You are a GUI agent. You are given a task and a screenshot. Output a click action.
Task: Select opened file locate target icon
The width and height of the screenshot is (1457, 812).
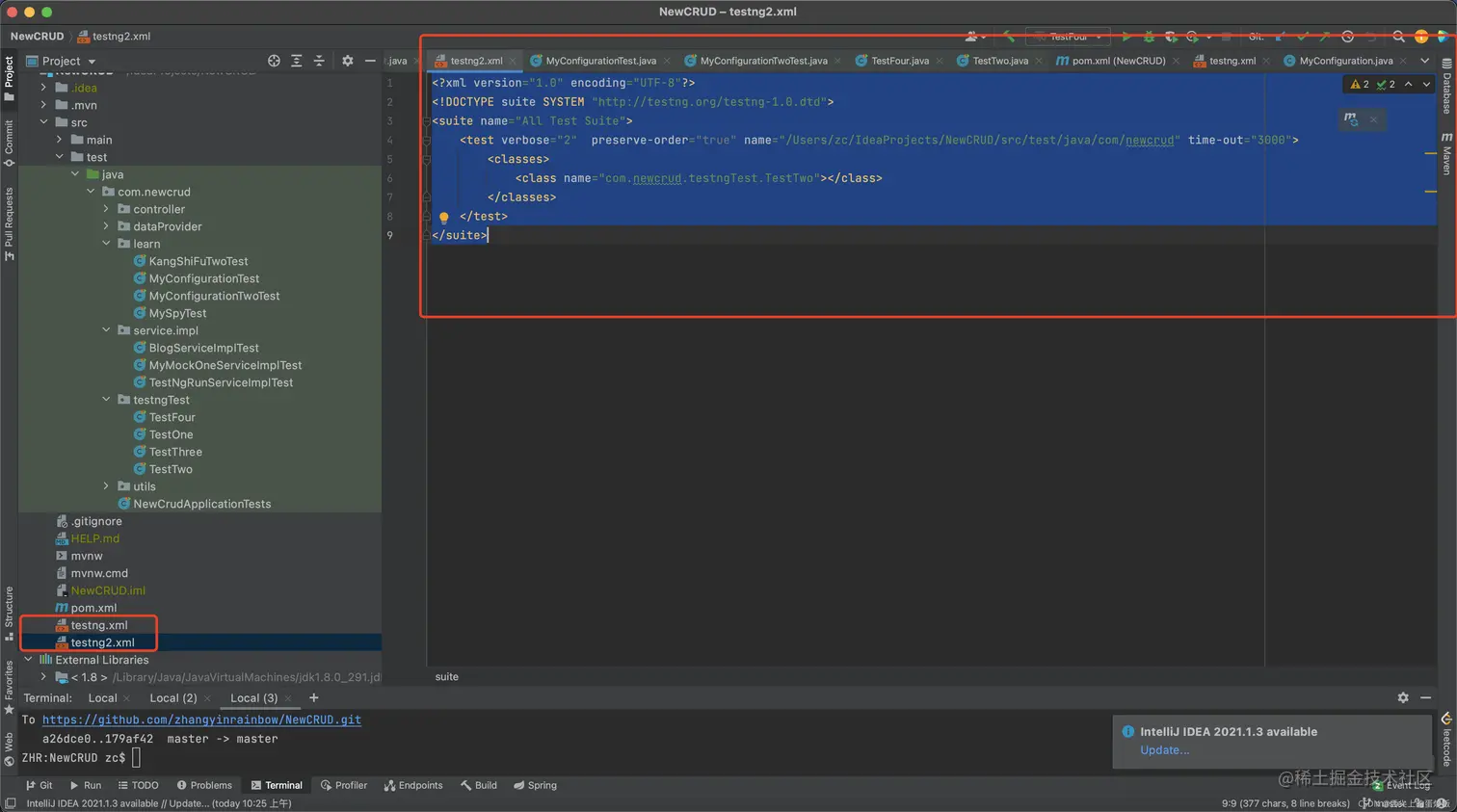tap(274, 61)
